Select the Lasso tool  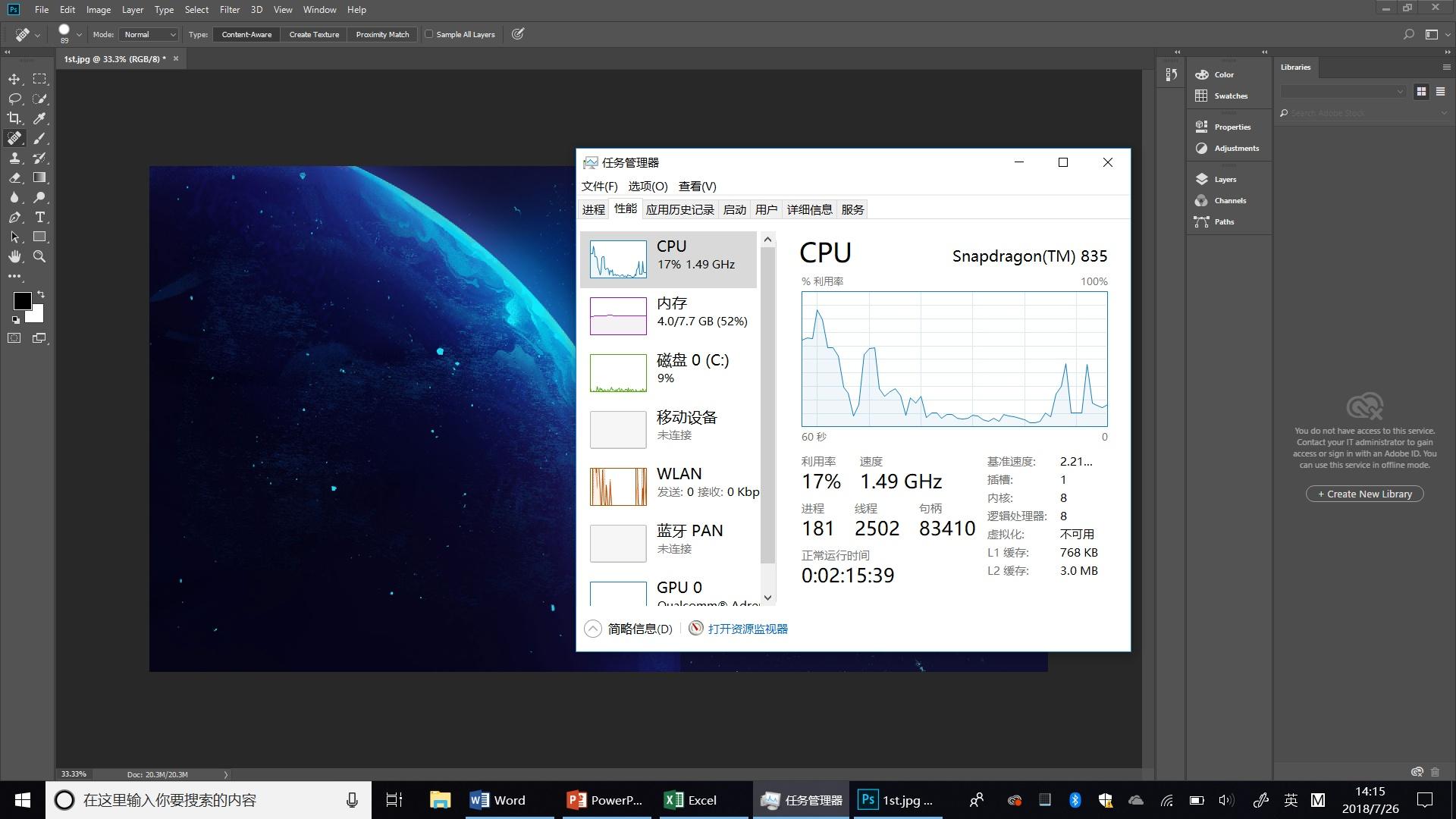pos(14,99)
